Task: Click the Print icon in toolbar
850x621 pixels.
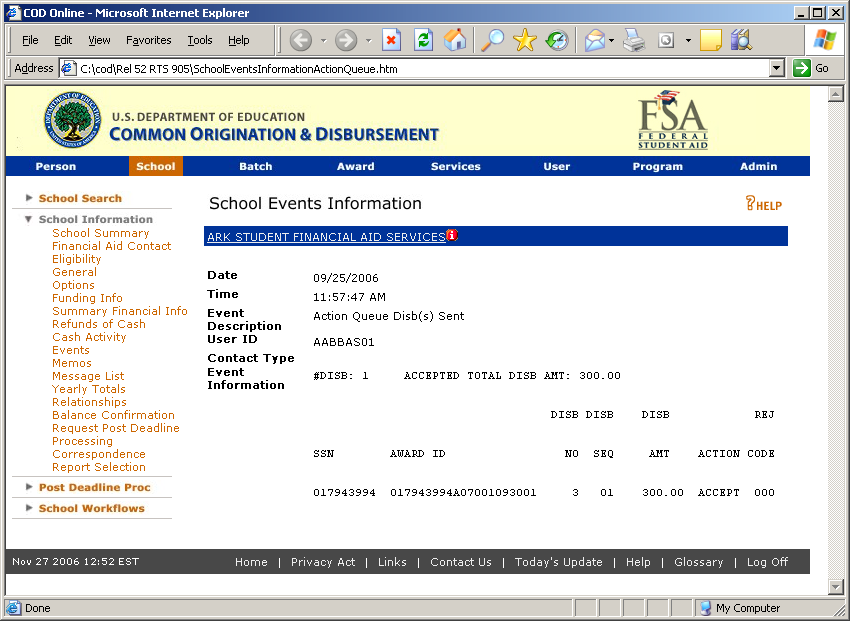Action: point(634,40)
